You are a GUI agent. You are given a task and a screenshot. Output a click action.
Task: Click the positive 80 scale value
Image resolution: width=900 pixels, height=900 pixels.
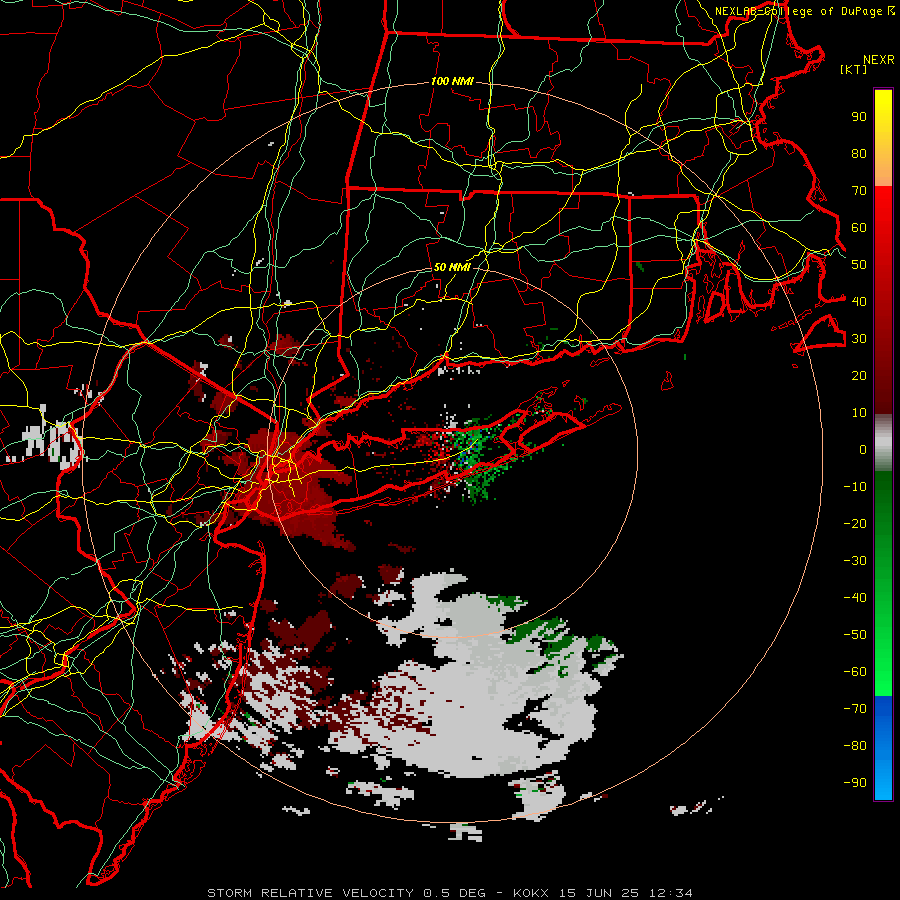click(x=859, y=154)
